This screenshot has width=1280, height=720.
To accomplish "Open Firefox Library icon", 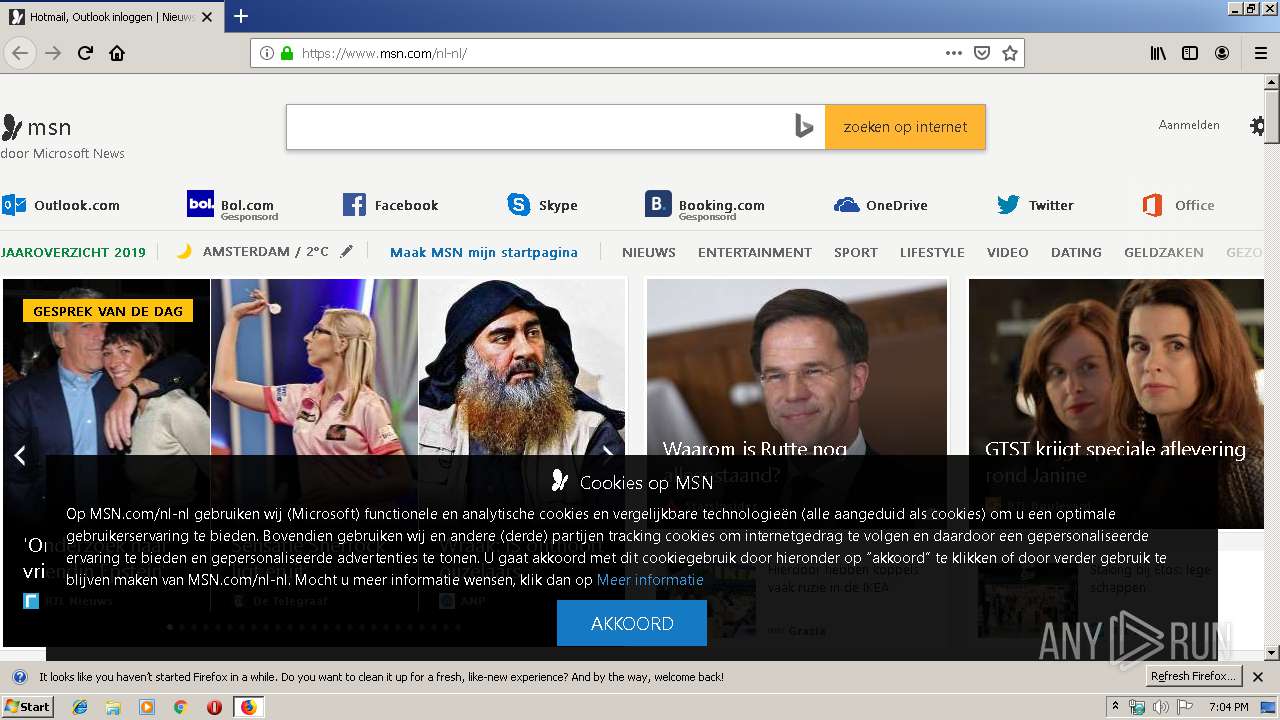I will click(1158, 53).
